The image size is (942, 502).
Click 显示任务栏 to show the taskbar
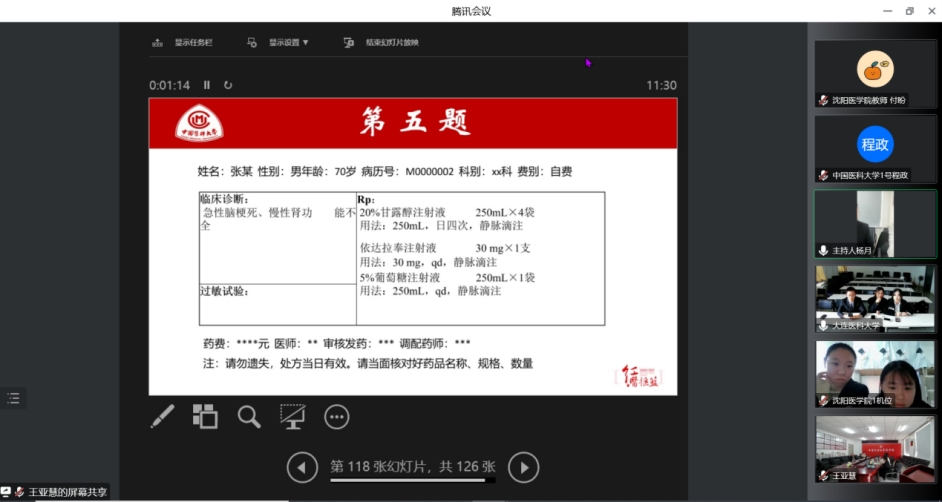(183, 43)
